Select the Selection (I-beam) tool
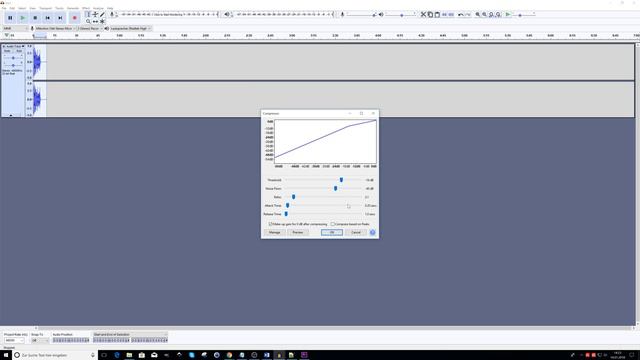The width and height of the screenshot is (640, 360). pos(88,14)
